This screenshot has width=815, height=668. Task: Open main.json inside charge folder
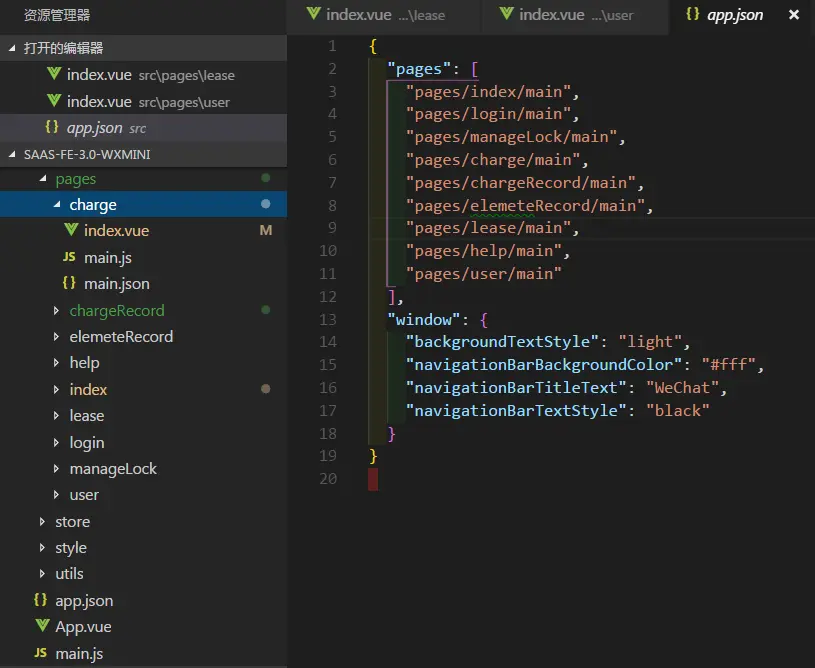[143, 283]
